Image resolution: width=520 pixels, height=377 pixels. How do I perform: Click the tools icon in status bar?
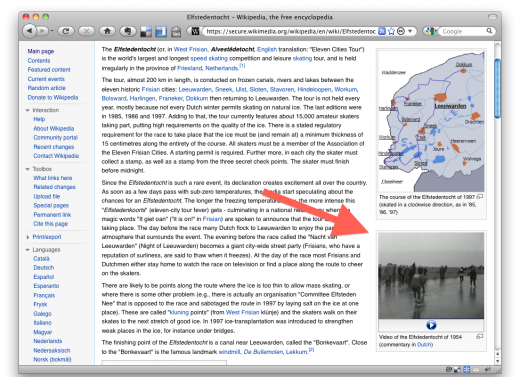point(487,369)
